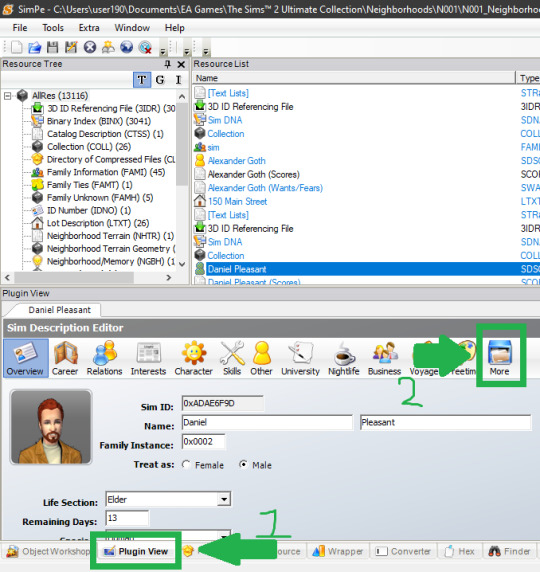Screen dimensions: 540x572
Task: Open the Other section icon
Action: click(261, 358)
